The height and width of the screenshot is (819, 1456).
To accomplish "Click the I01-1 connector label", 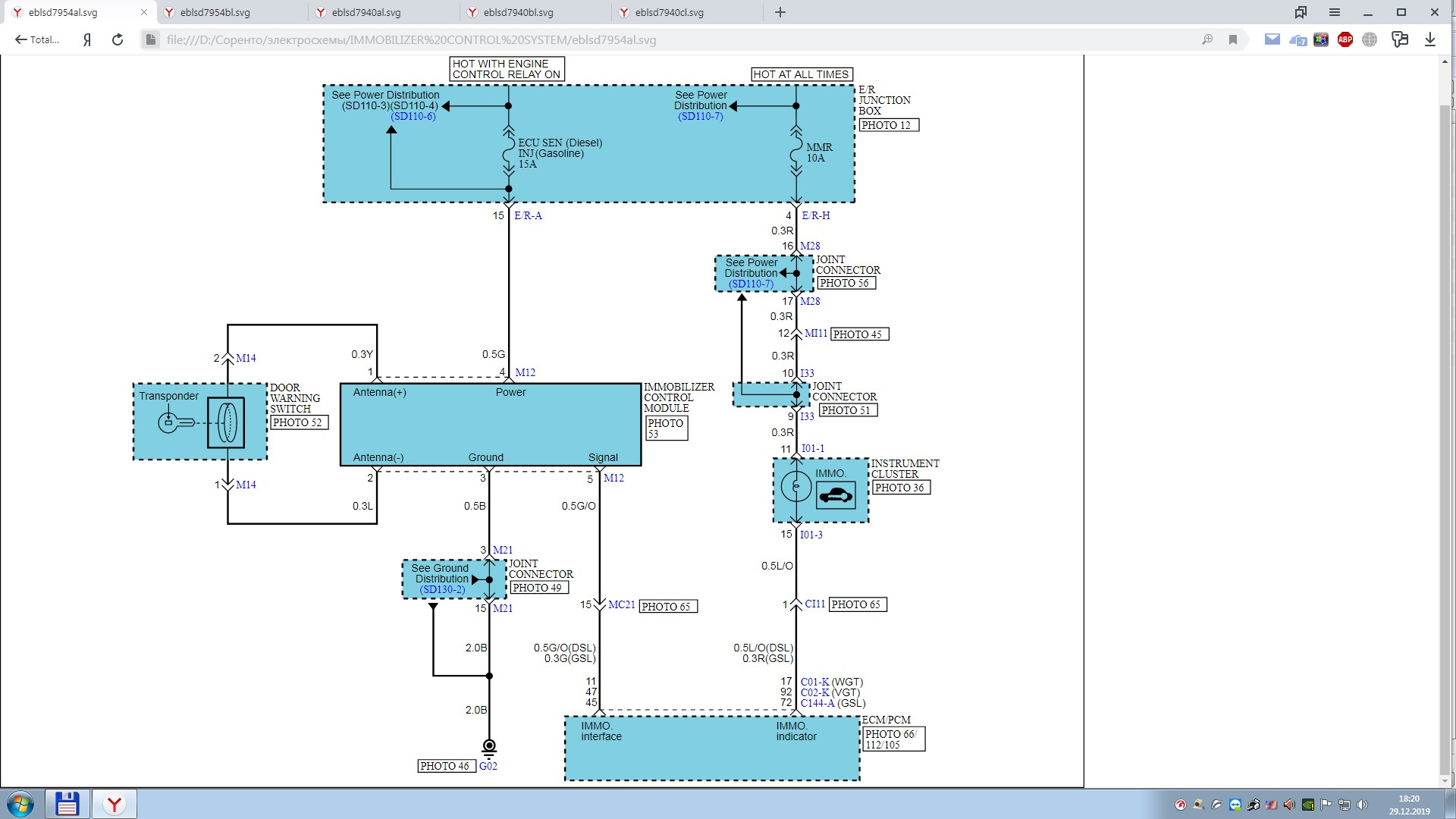I will pos(813,448).
